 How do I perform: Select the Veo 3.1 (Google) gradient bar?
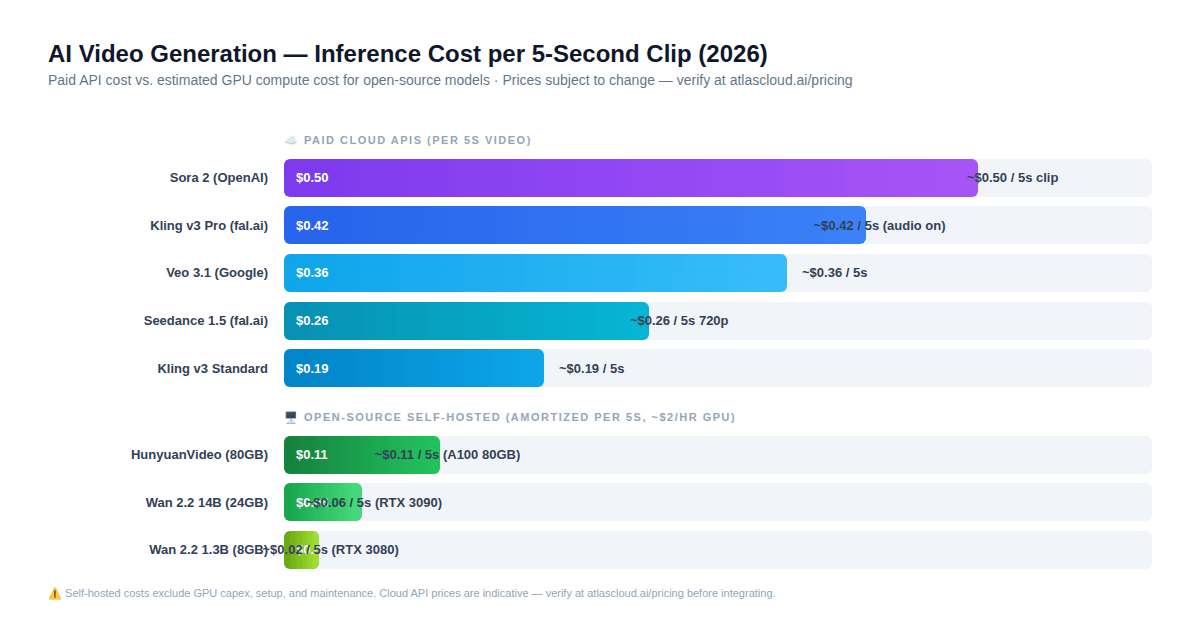tap(535, 272)
